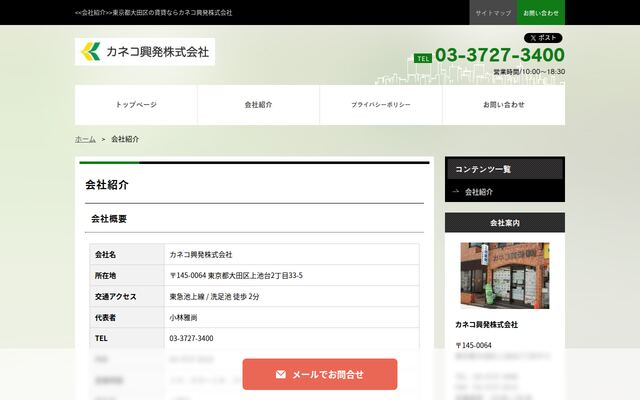
Task: Click the TEL row label in table
Action: (101, 338)
